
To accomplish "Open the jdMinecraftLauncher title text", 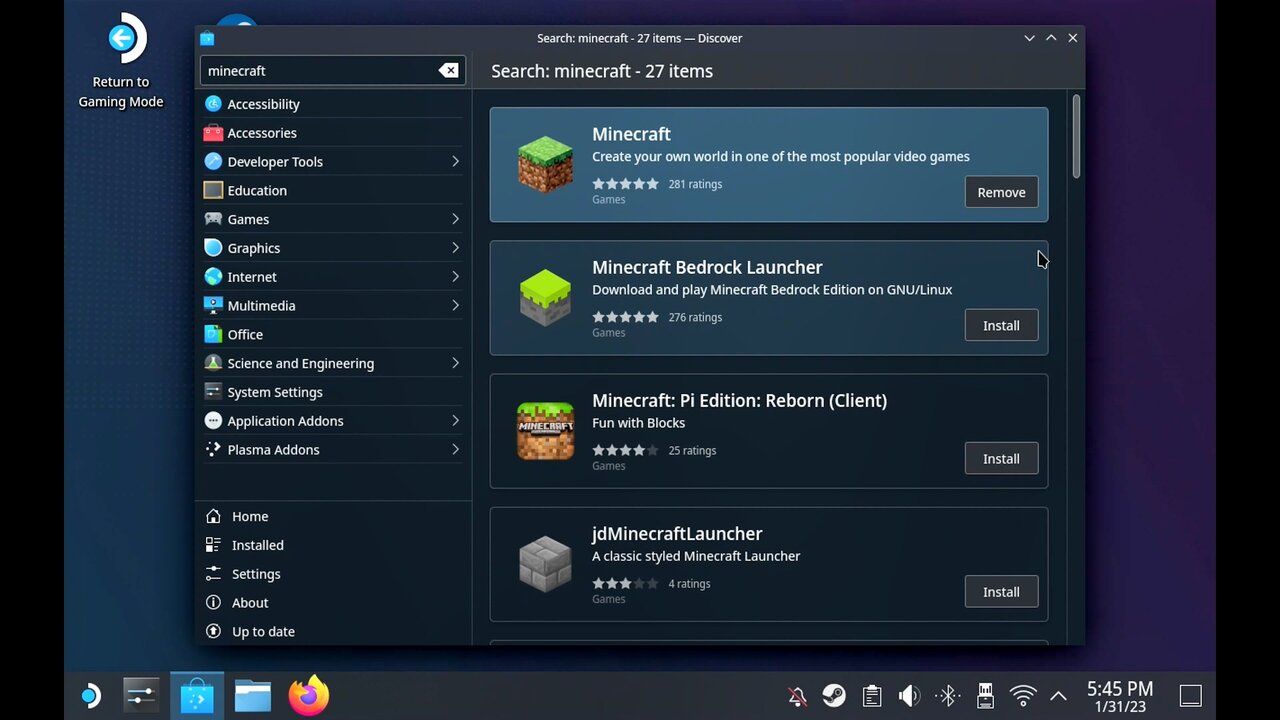I will coord(677,533).
